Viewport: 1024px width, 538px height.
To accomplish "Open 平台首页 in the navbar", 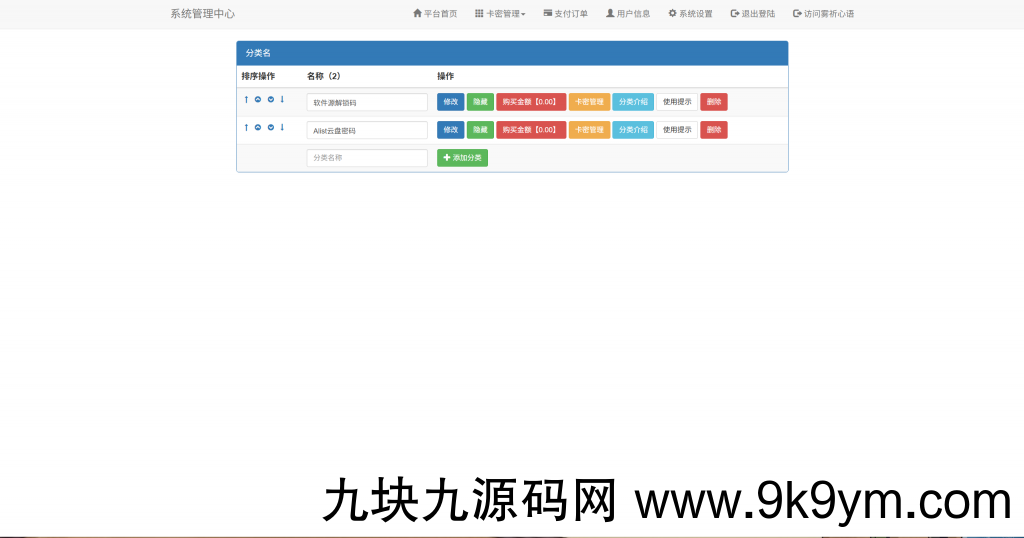I will 435,14.
